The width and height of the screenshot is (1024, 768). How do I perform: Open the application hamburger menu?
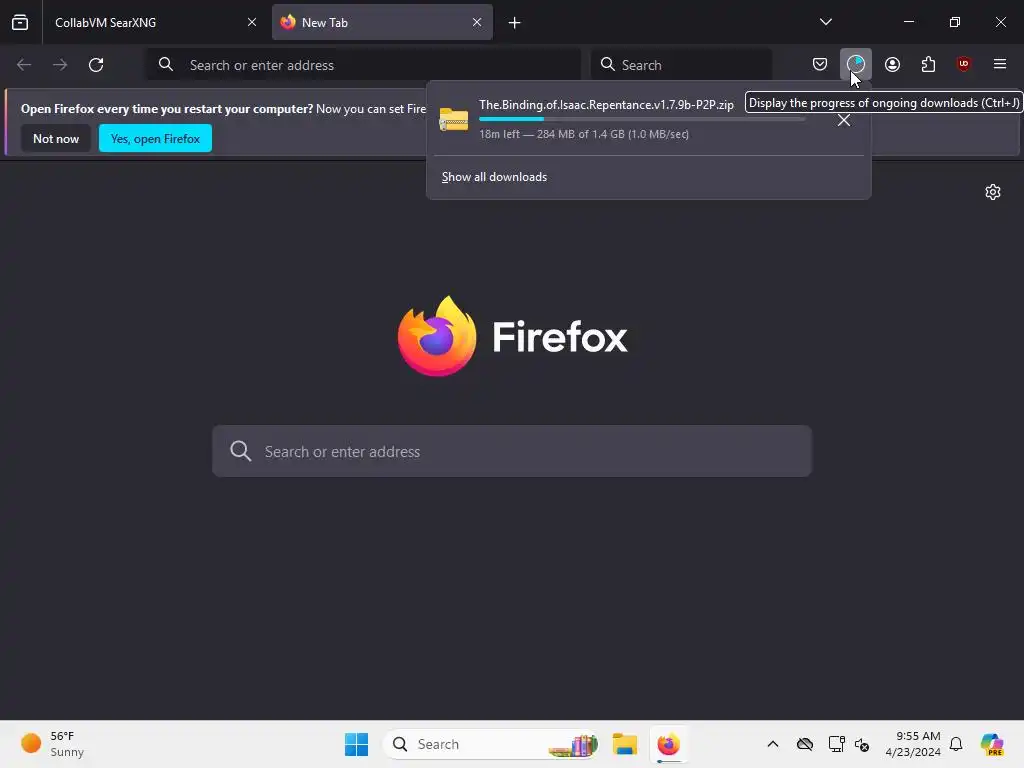tap(1000, 64)
